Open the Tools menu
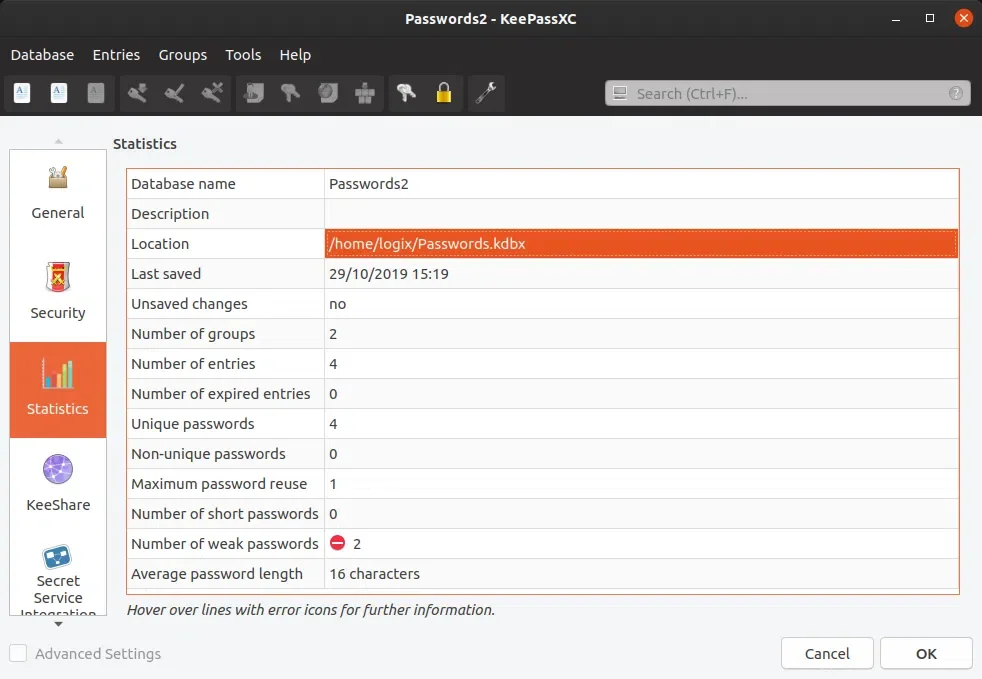982x679 pixels. 243,55
